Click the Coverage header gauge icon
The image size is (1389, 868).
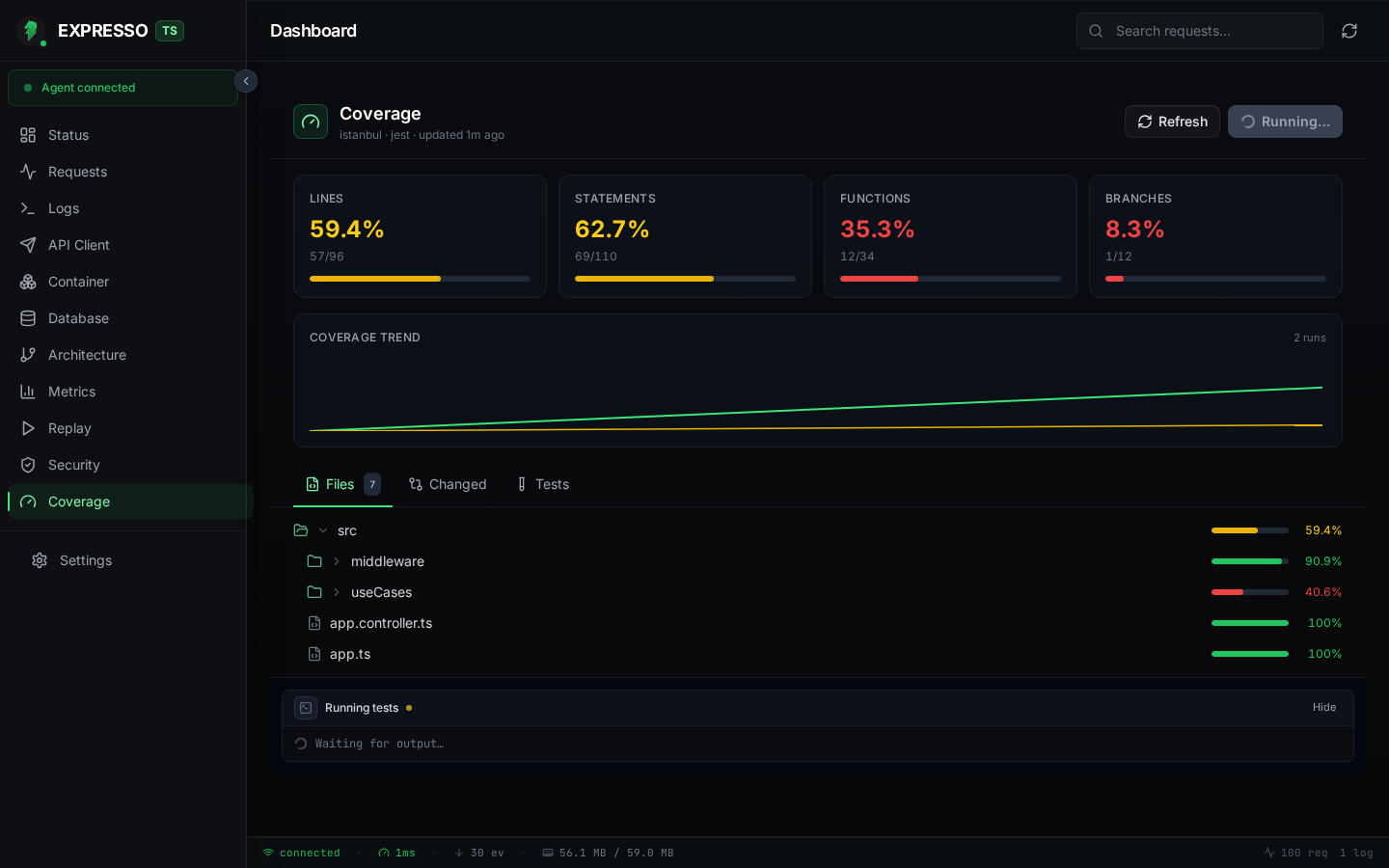[311, 122]
